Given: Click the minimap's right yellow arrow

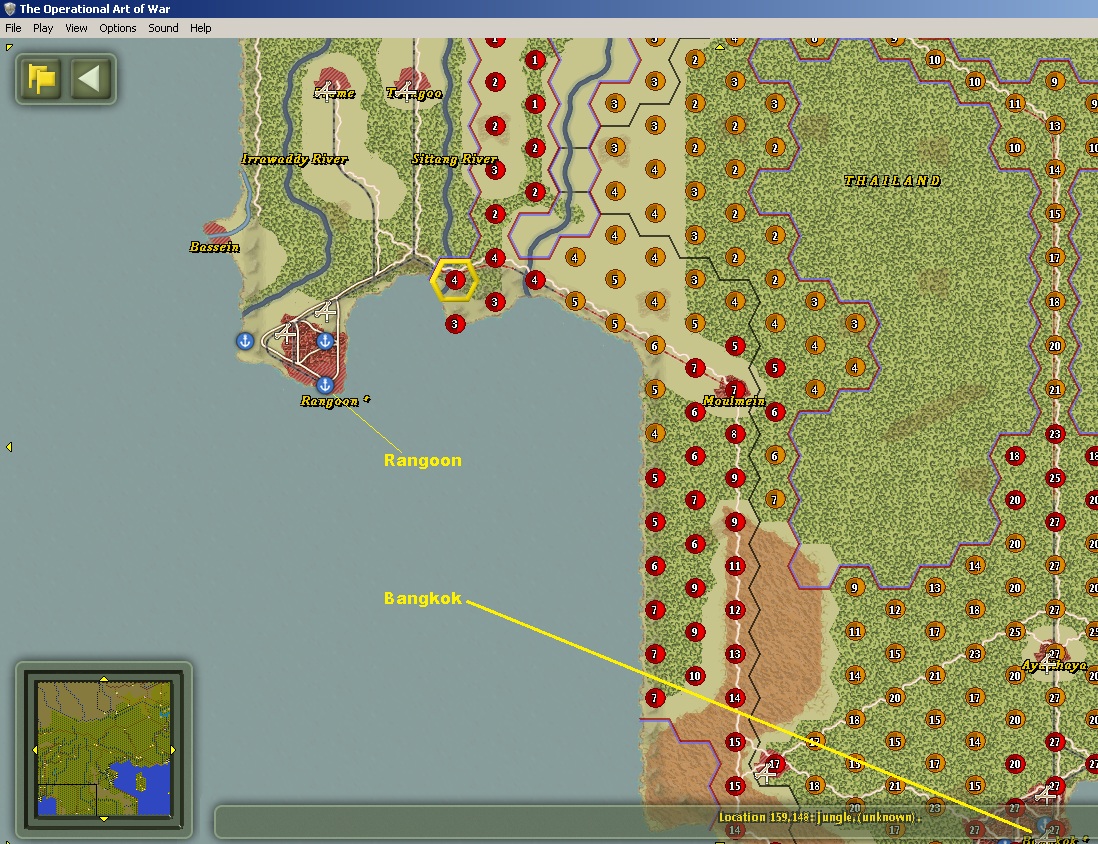Looking at the screenshot, I should [173, 750].
